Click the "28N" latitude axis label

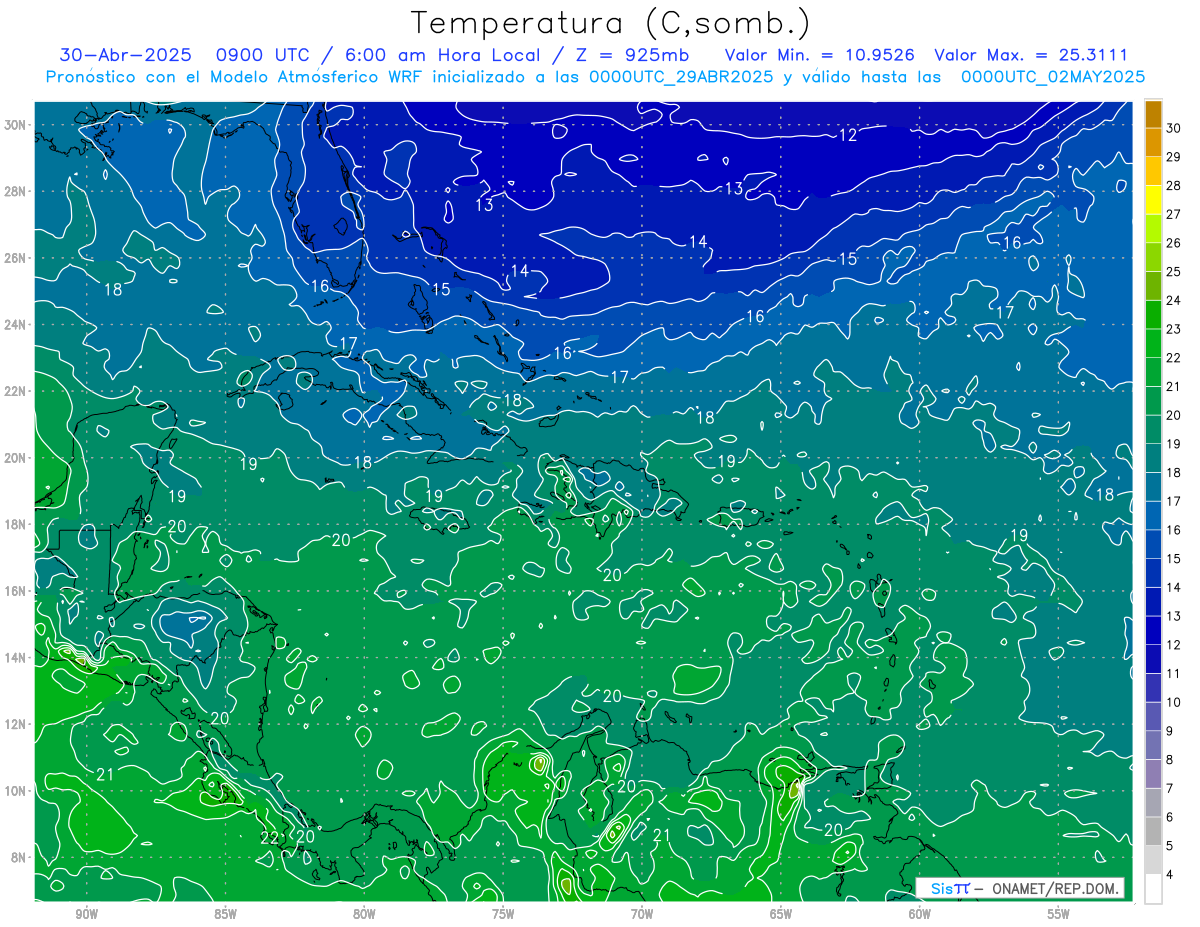pyautogui.click(x=16, y=191)
